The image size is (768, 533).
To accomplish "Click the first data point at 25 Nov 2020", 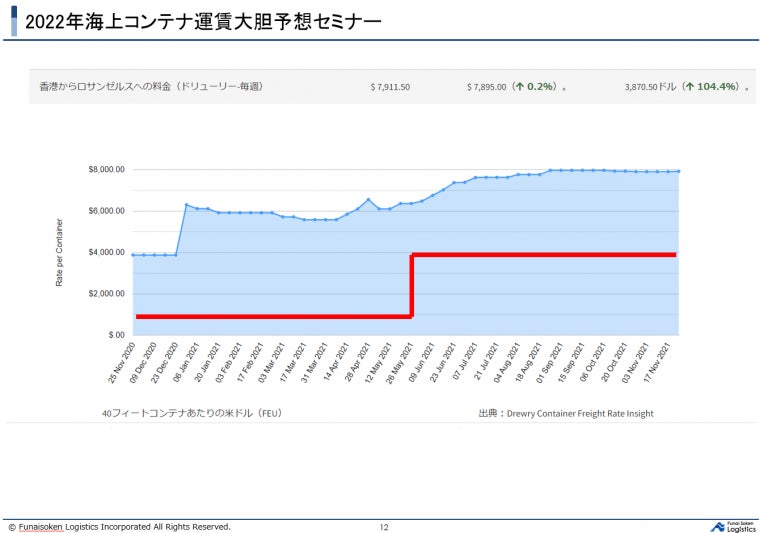I will pyautogui.click(x=133, y=255).
